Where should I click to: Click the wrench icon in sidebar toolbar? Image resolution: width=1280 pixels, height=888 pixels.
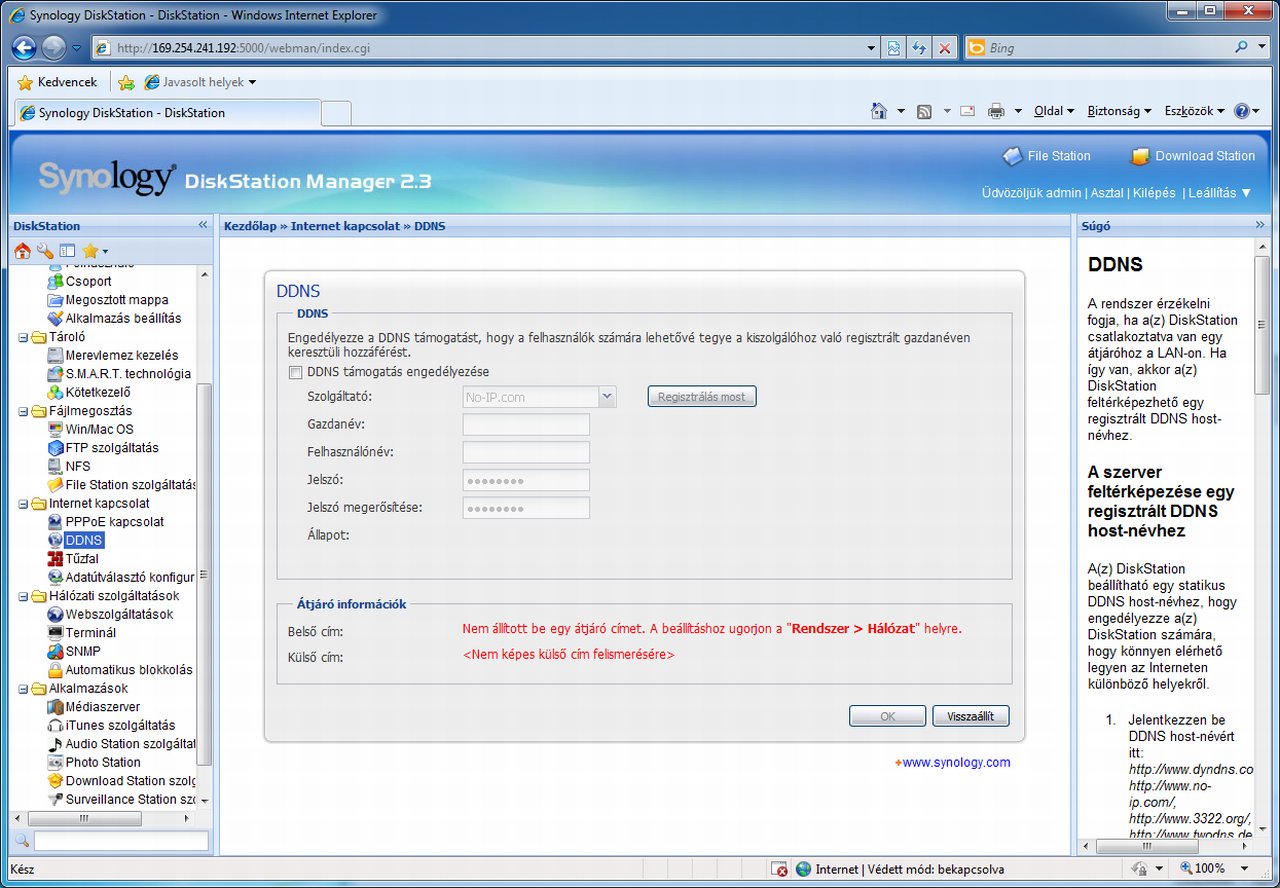(x=45, y=251)
